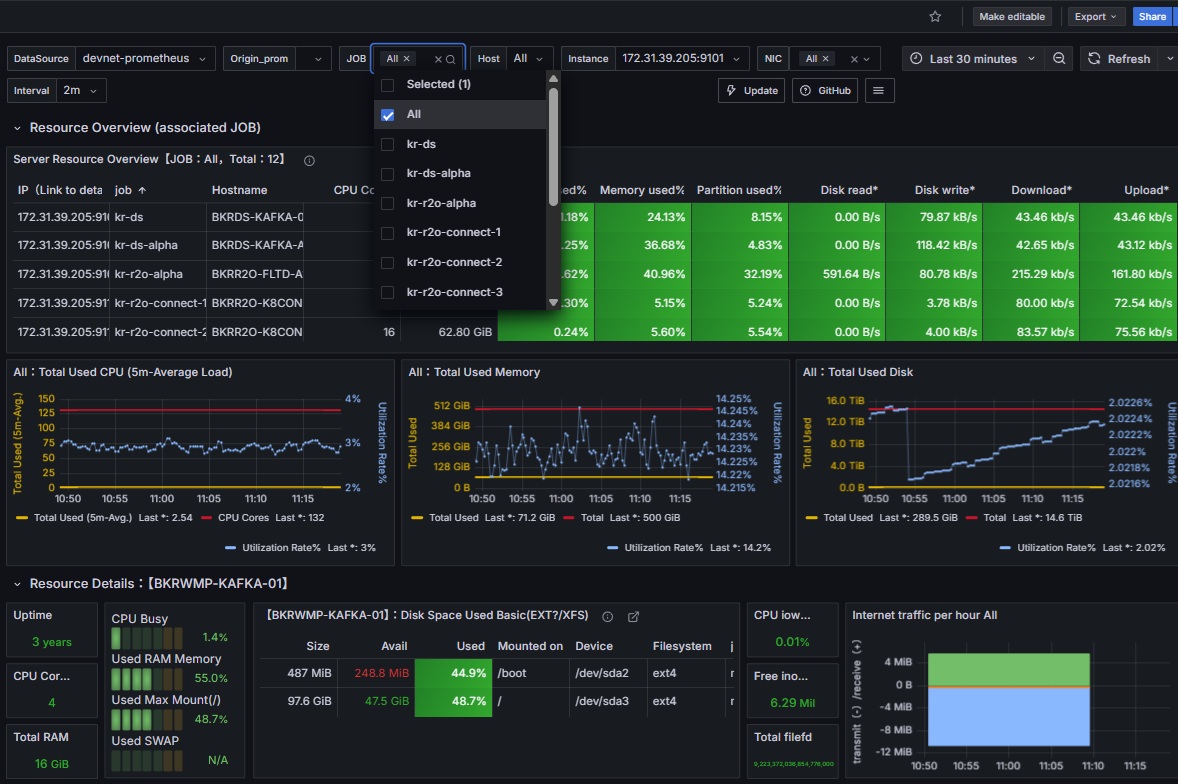The width and height of the screenshot is (1178, 784).
Task: Click BKRDS-KAFKA hostname in kr-ds-alpha row
Action: [257, 245]
